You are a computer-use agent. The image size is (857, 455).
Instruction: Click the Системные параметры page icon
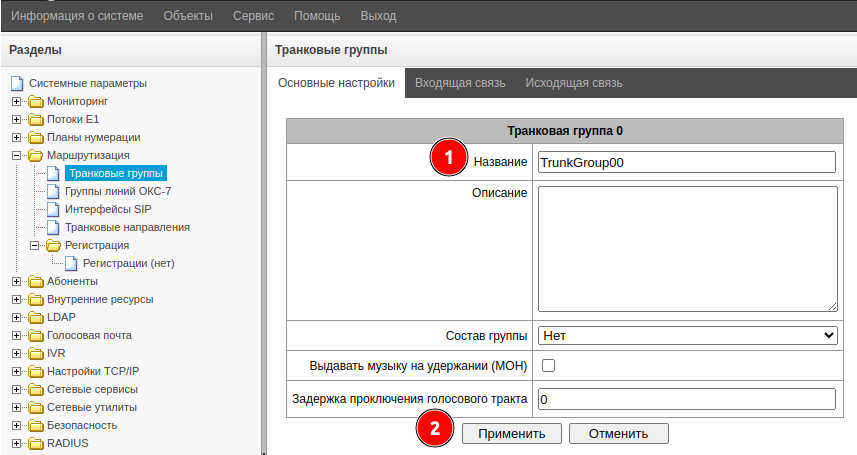16,83
